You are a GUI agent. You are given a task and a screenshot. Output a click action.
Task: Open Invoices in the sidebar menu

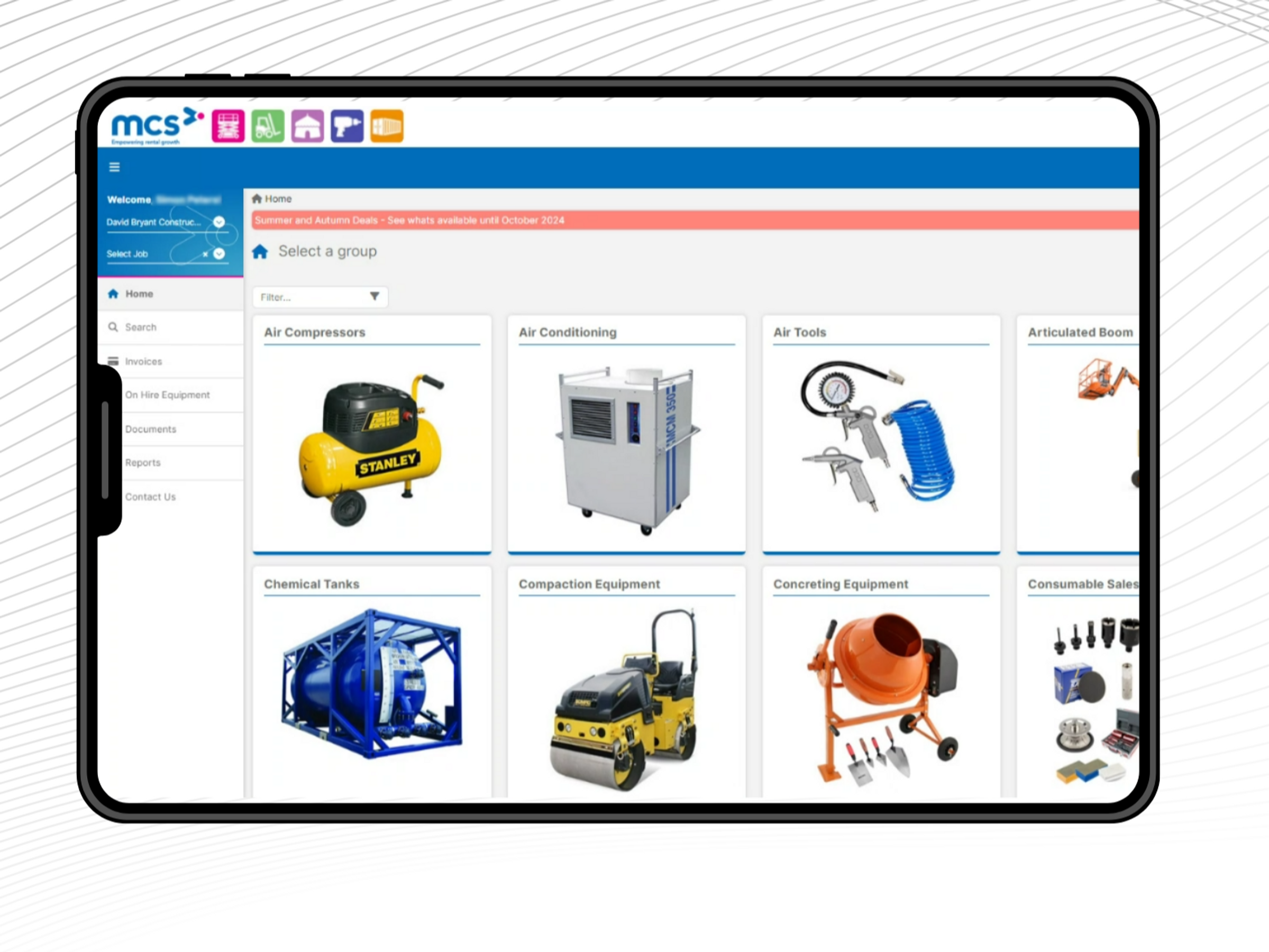pyautogui.click(x=170, y=361)
